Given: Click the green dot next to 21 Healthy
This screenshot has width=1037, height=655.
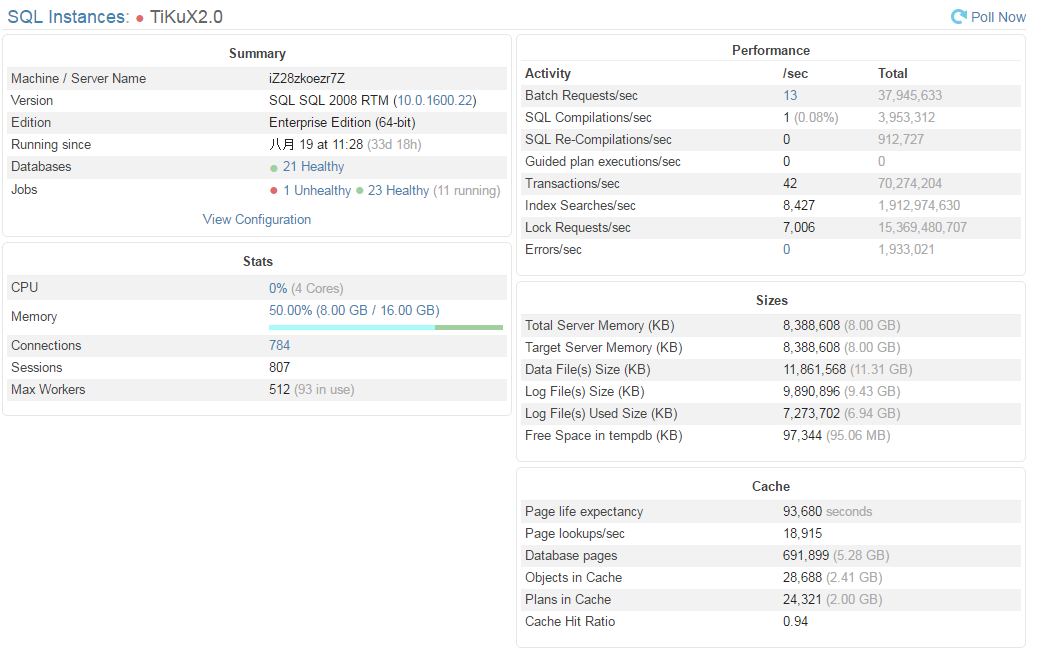Looking at the screenshot, I should pyautogui.click(x=274, y=168).
